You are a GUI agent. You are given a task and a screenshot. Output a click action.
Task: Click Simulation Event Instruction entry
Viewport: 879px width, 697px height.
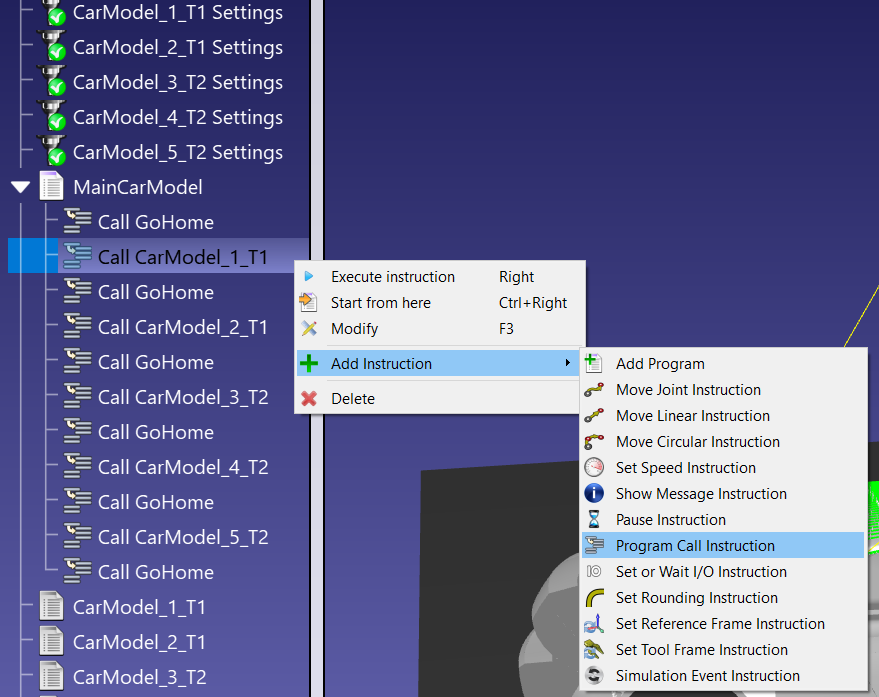point(707,676)
